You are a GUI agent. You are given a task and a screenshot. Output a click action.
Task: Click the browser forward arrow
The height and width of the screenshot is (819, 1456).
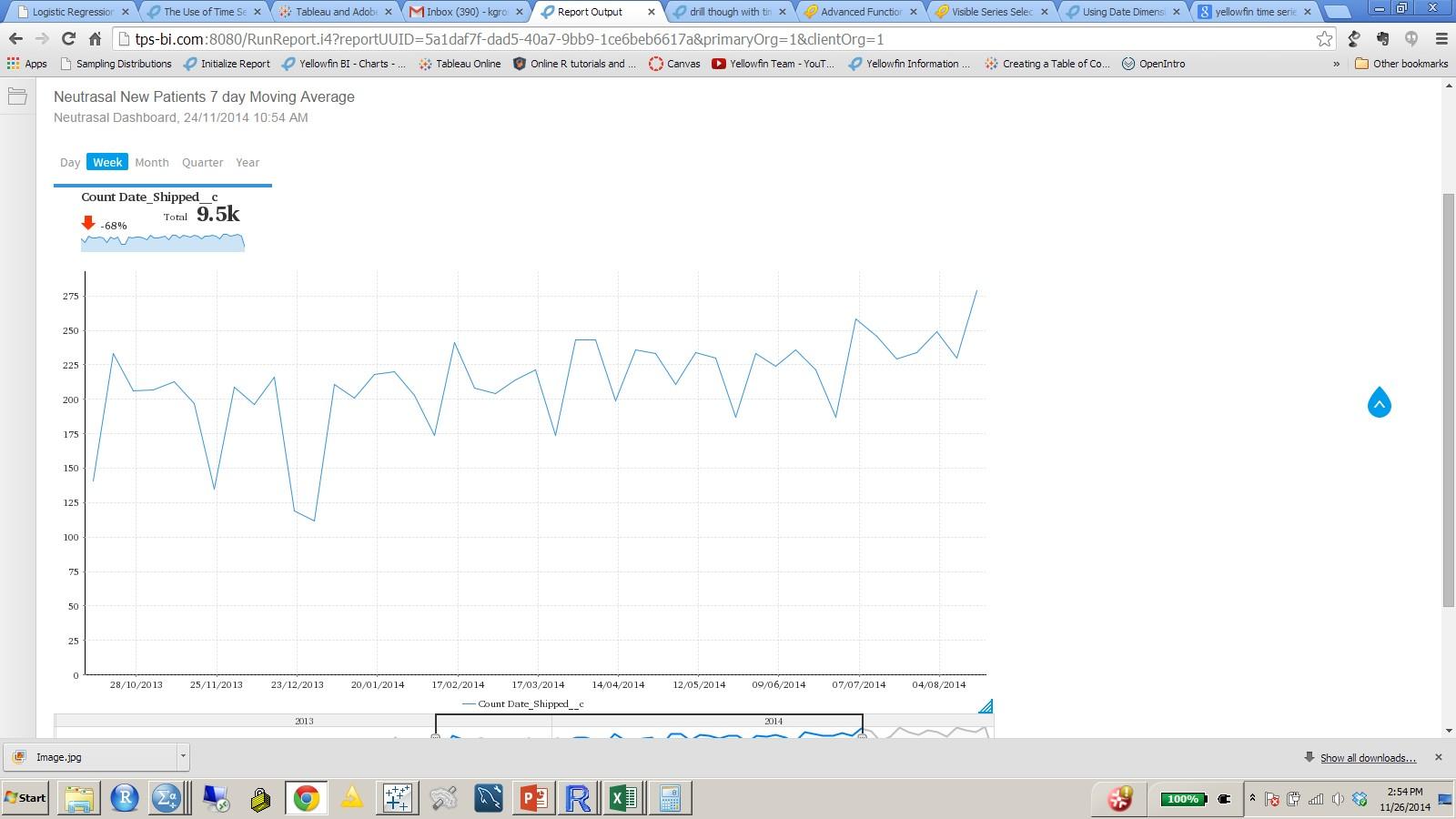point(42,39)
